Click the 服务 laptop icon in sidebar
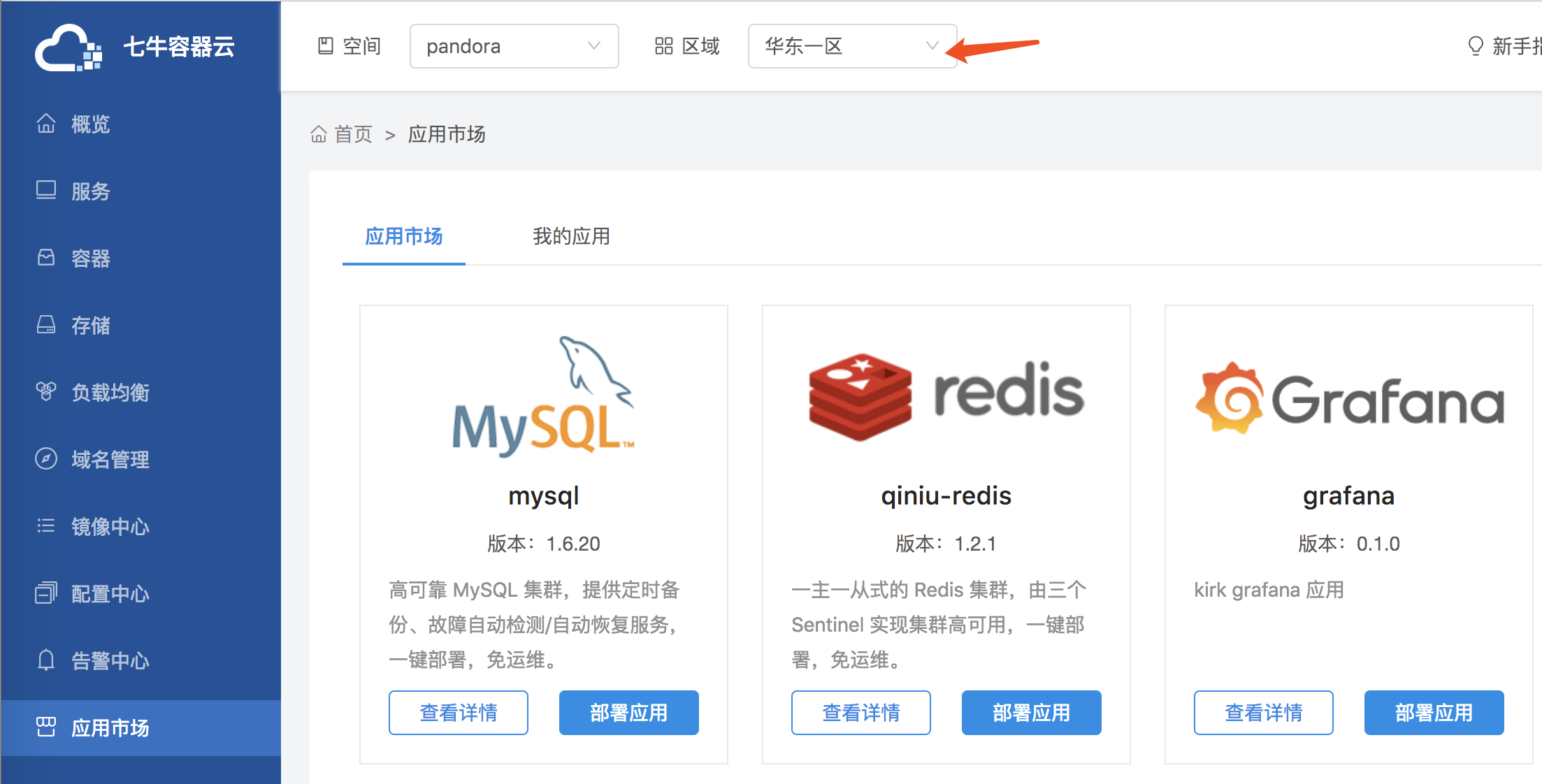 coord(46,191)
